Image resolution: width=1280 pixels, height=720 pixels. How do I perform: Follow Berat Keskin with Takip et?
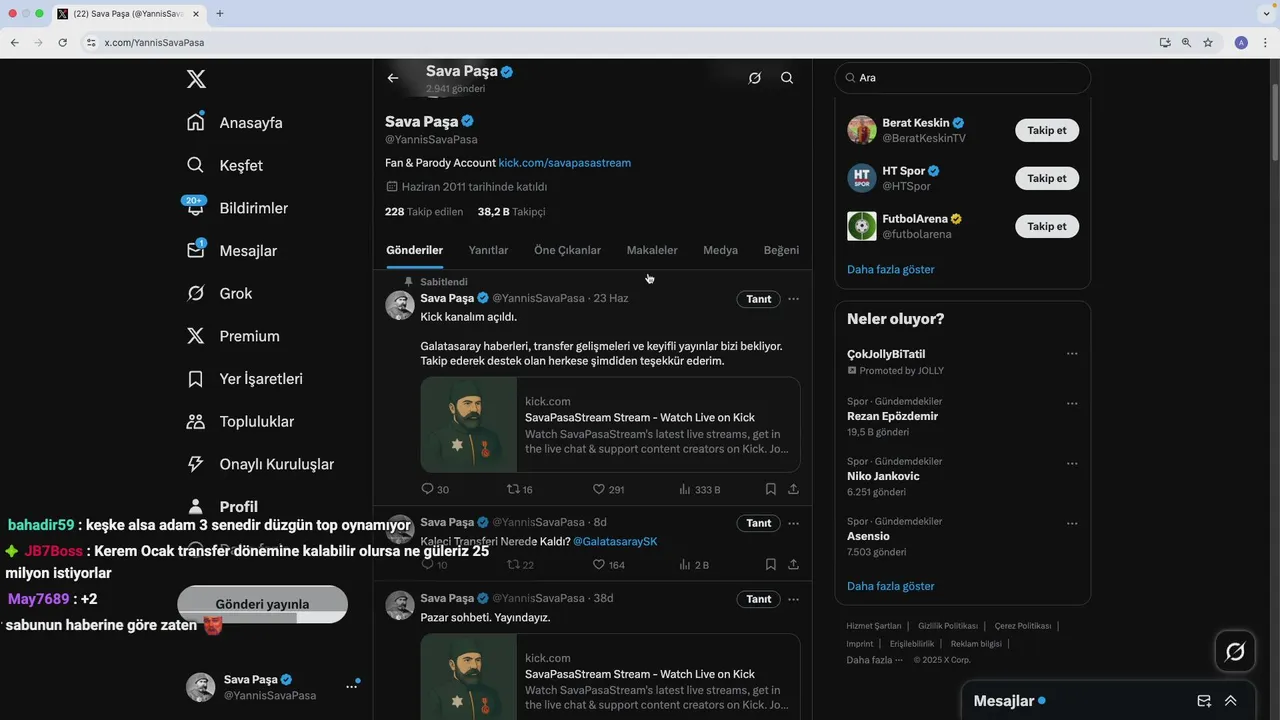click(x=1047, y=130)
